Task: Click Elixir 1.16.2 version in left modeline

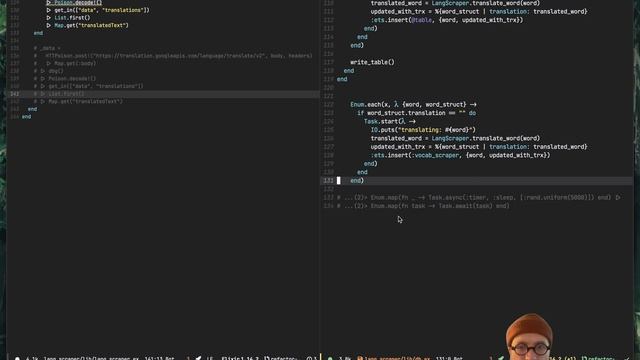Action: click(240, 358)
